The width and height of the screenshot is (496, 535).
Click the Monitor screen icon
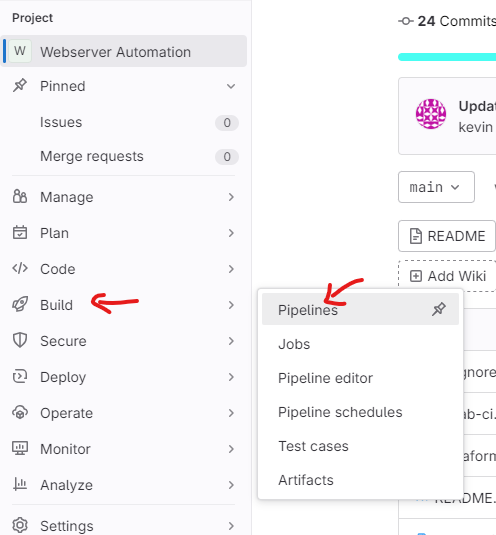tap(20, 448)
